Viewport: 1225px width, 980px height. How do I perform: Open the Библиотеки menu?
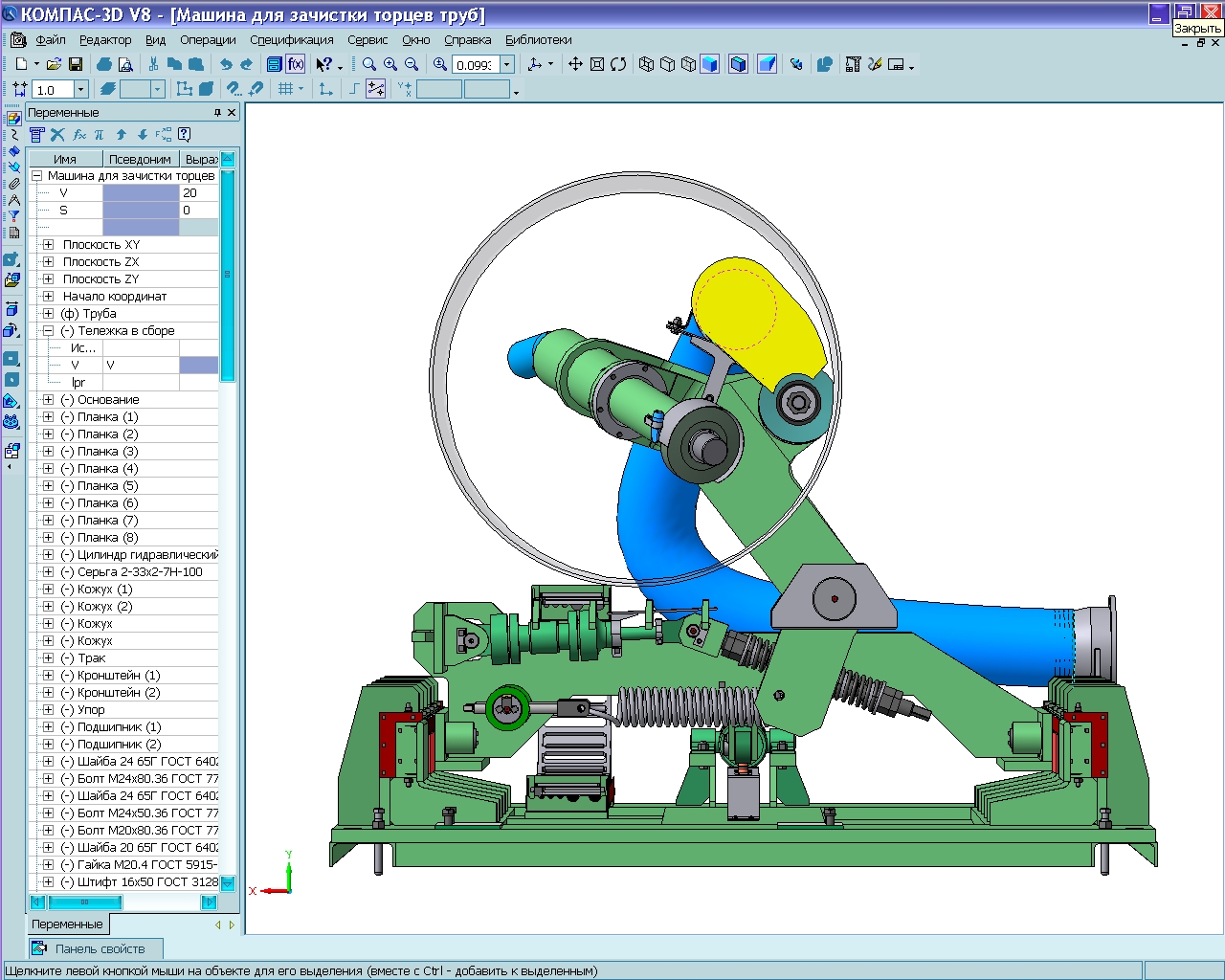pos(538,40)
